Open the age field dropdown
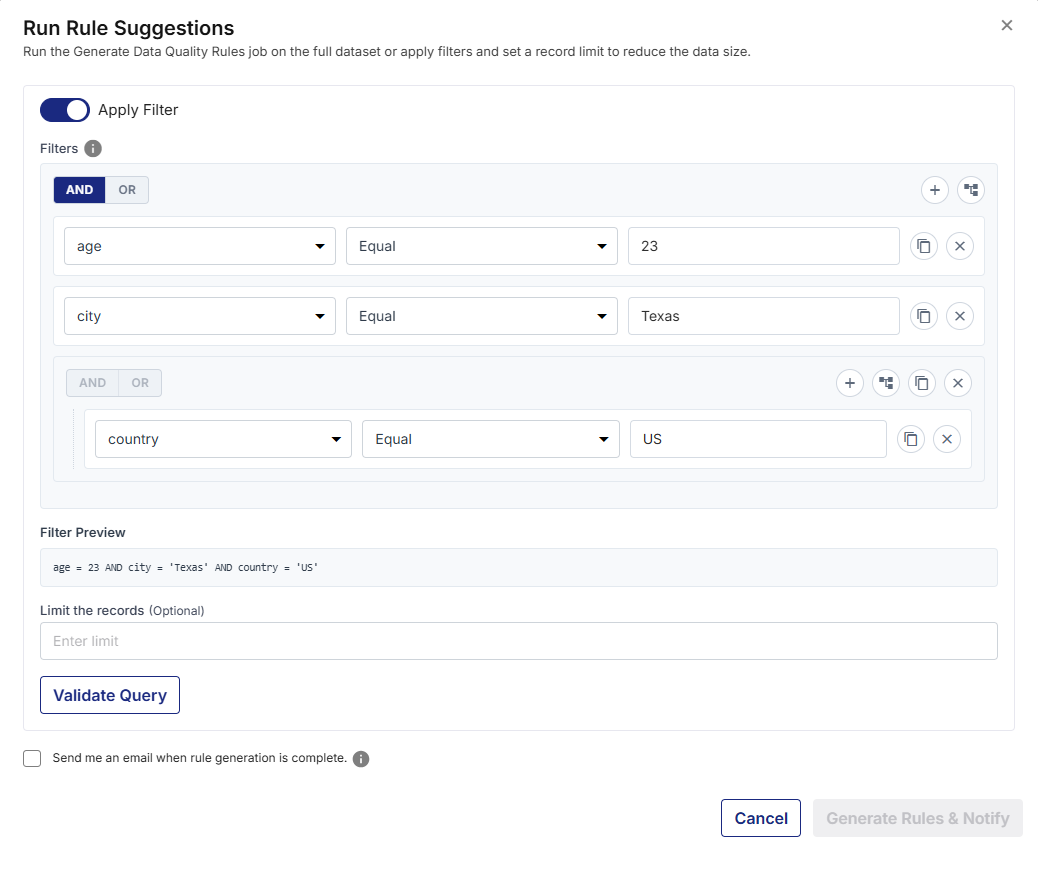Viewport: 1038px width, 875px height. point(200,246)
